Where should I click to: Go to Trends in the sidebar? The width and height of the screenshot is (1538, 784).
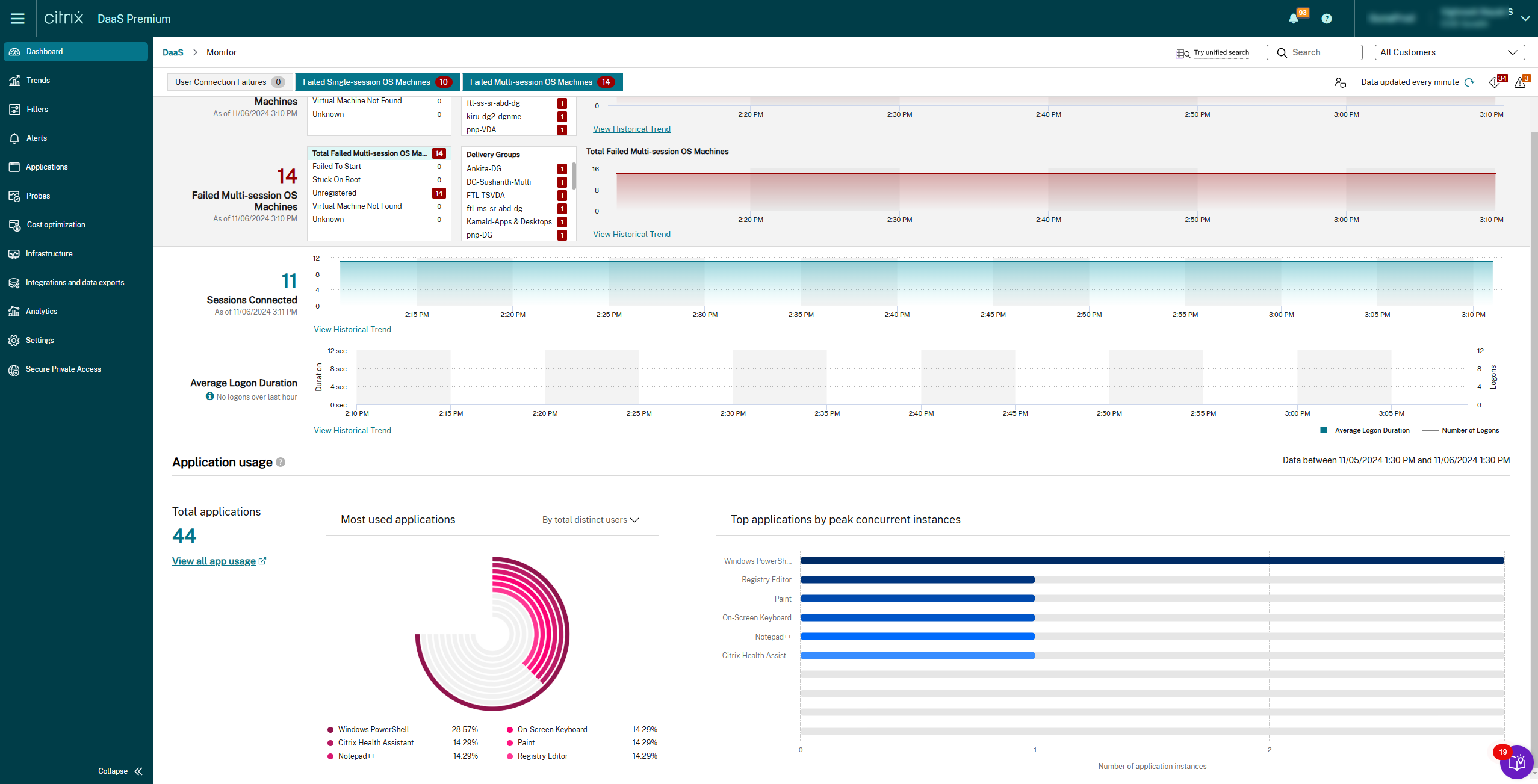pos(76,80)
